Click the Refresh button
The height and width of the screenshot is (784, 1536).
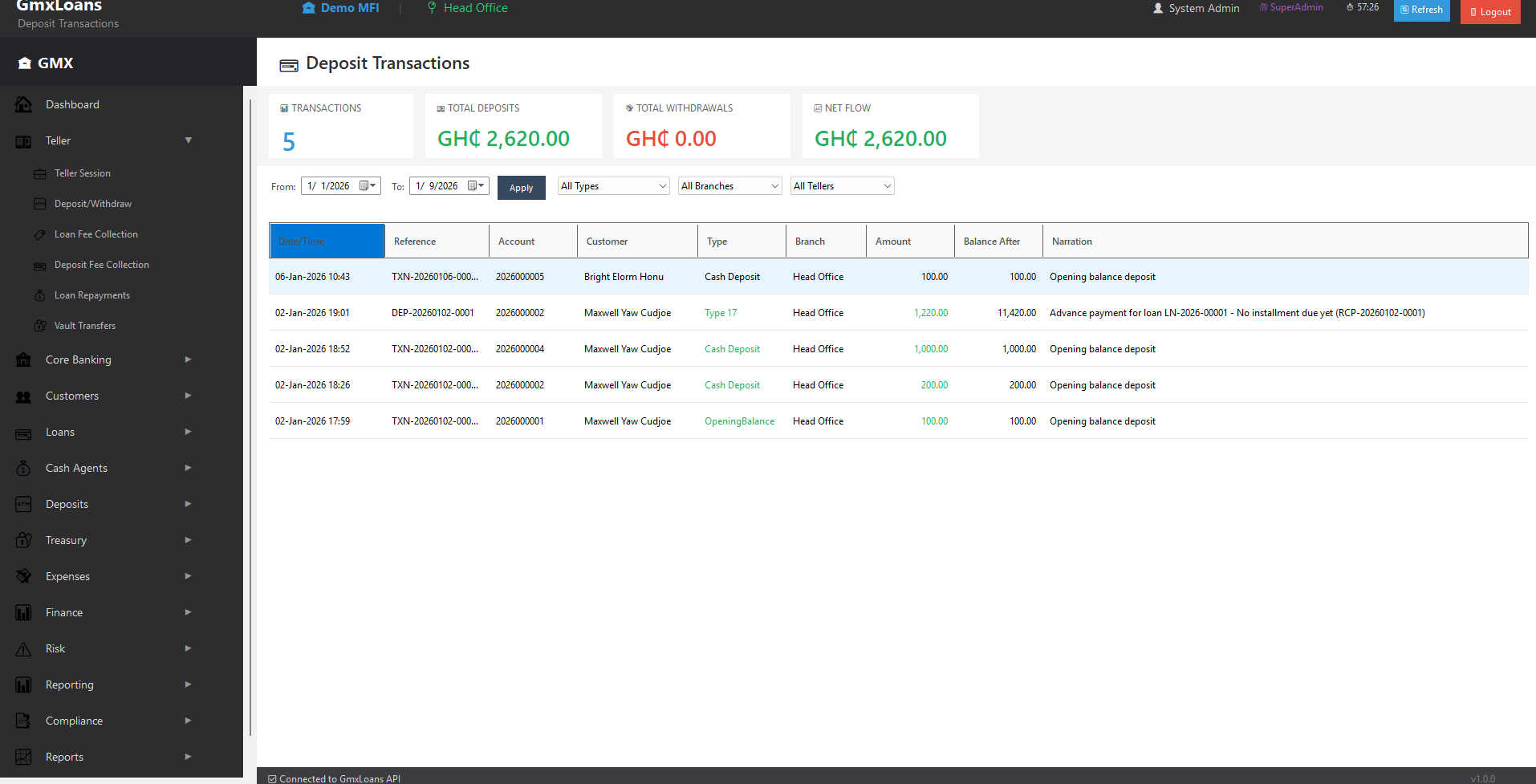click(x=1422, y=10)
